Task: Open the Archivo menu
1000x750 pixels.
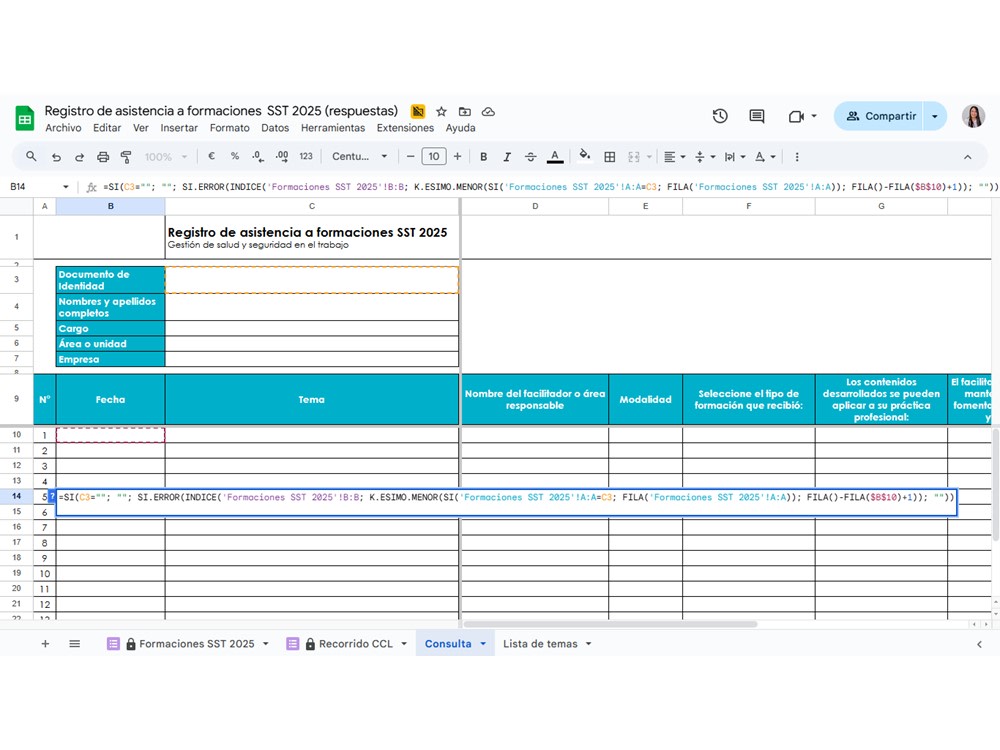Action: click(x=63, y=128)
